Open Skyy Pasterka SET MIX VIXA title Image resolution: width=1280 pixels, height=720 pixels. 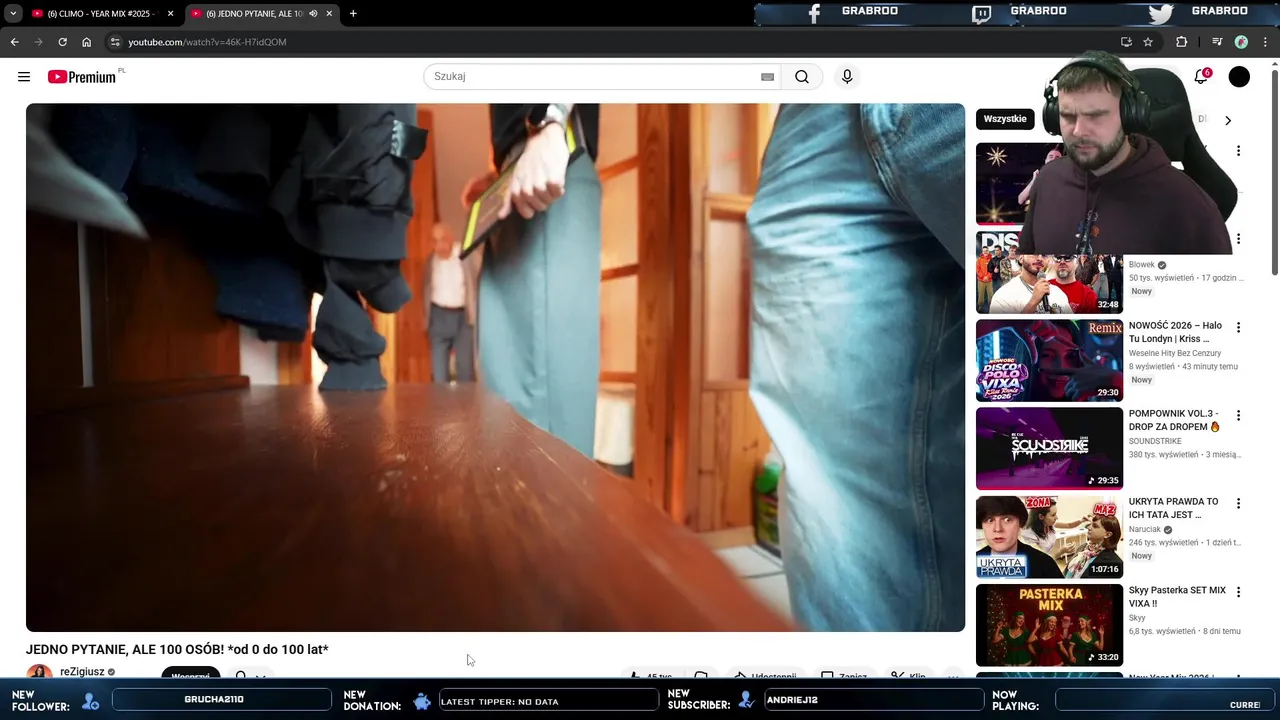click(1177, 596)
